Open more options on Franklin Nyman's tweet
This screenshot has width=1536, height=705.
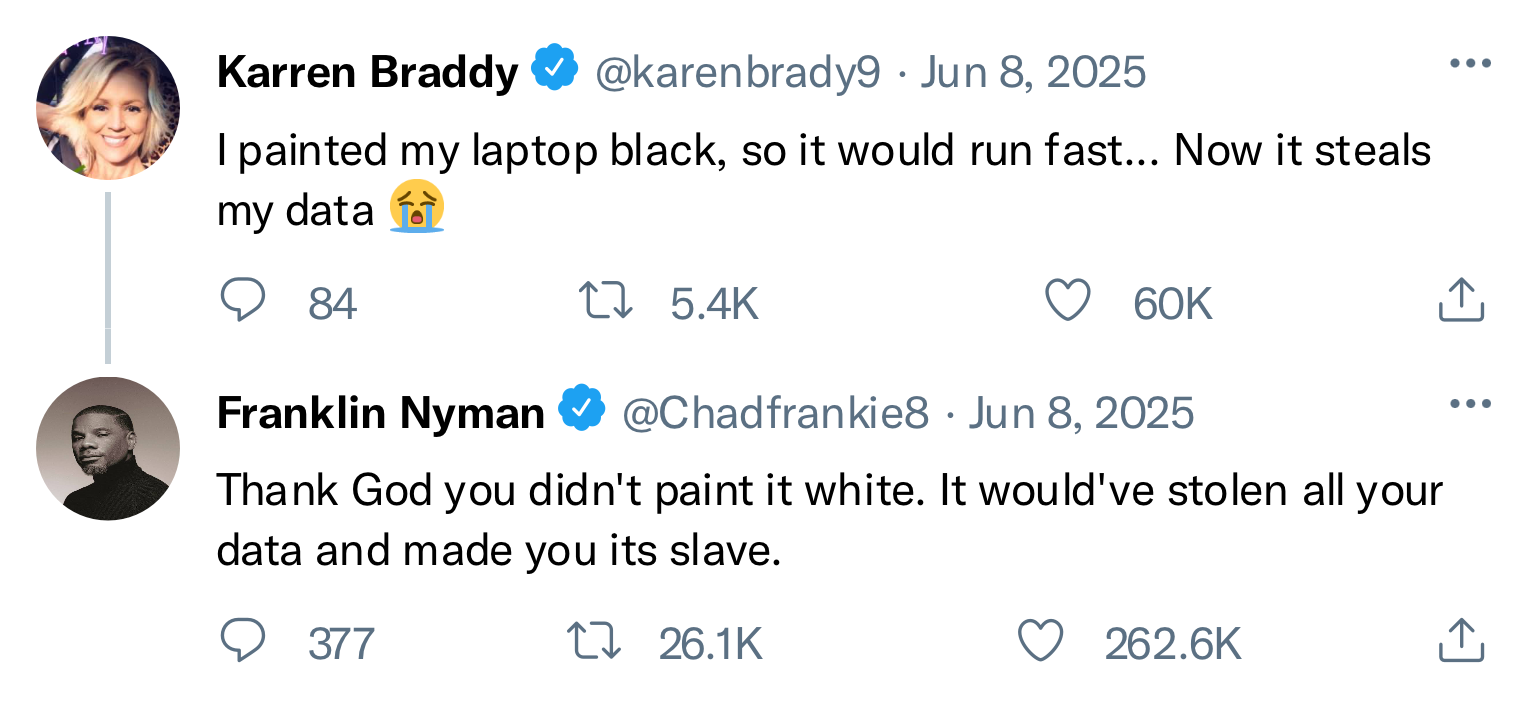point(1469,405)
